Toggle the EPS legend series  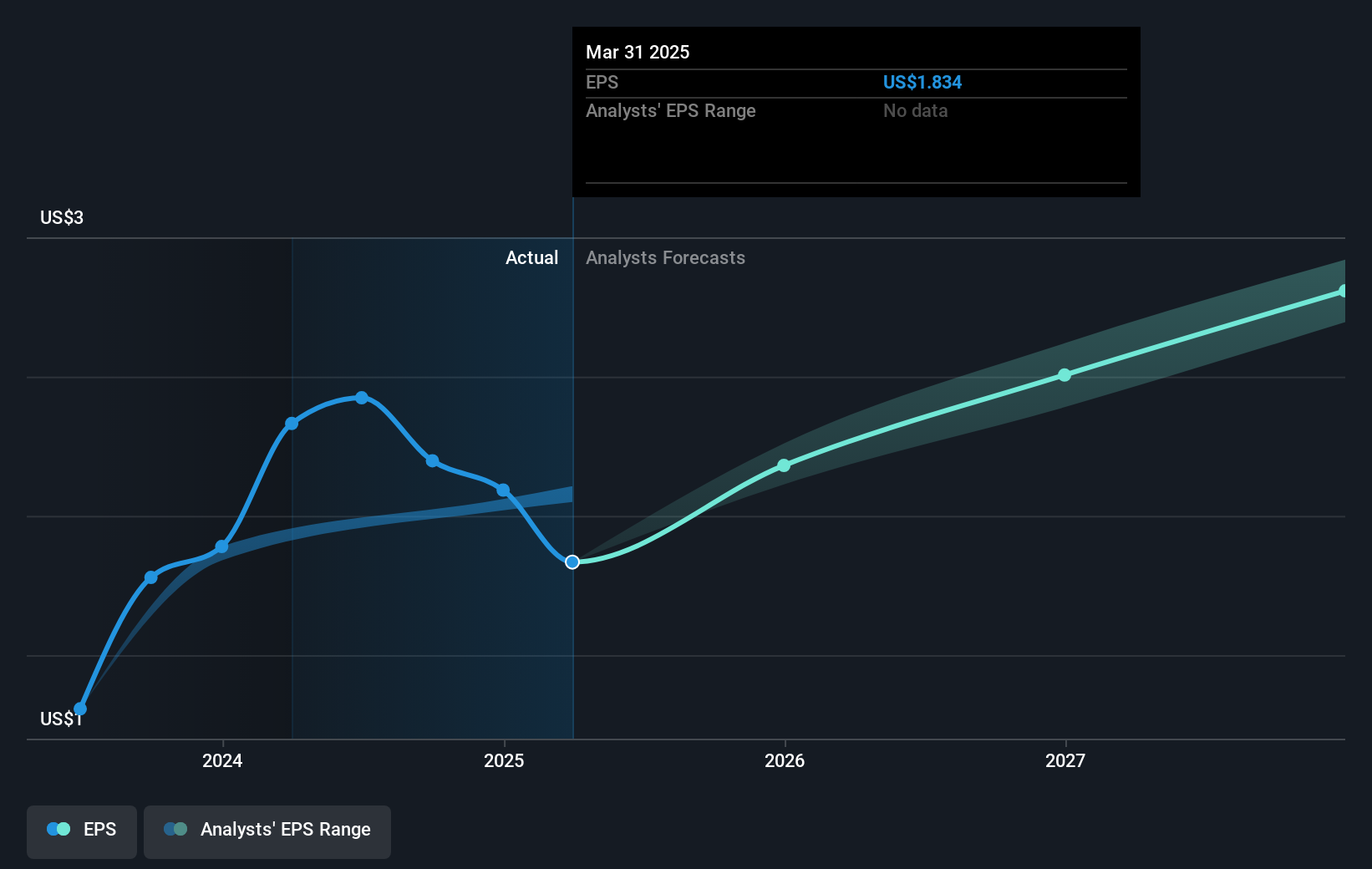[x=82, y=831]
